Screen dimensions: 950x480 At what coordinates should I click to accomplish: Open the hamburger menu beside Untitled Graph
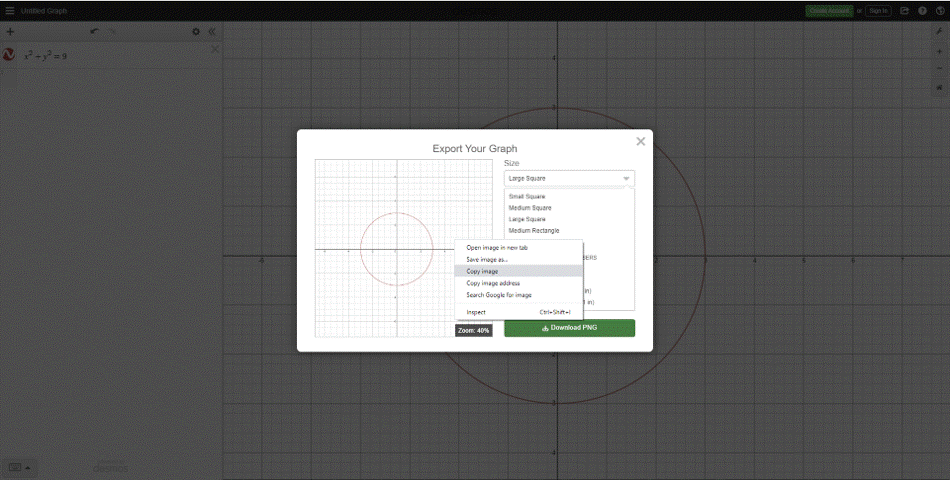tap(9, 11)
